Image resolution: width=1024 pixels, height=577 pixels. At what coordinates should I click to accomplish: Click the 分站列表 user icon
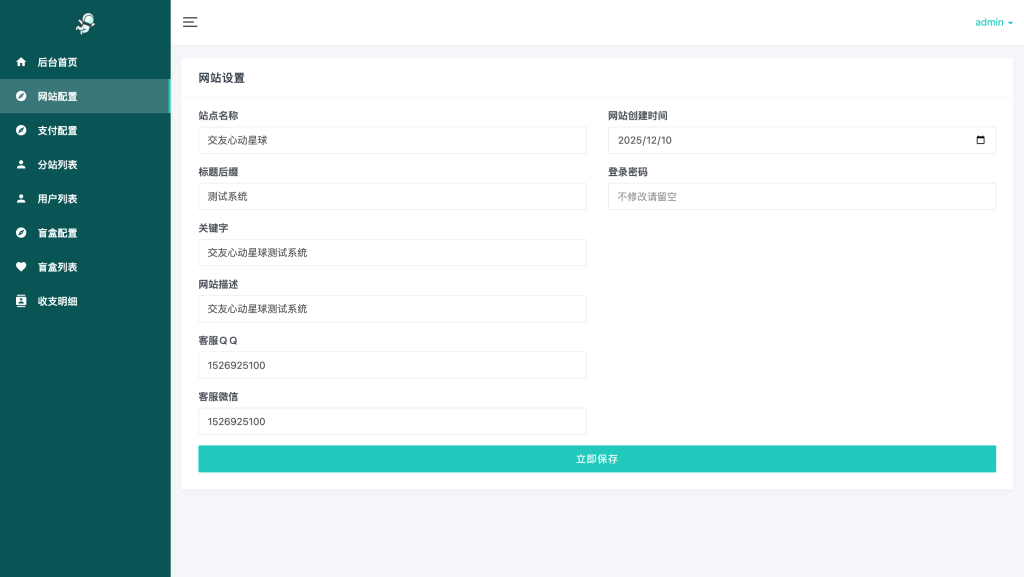click(20, 164)
